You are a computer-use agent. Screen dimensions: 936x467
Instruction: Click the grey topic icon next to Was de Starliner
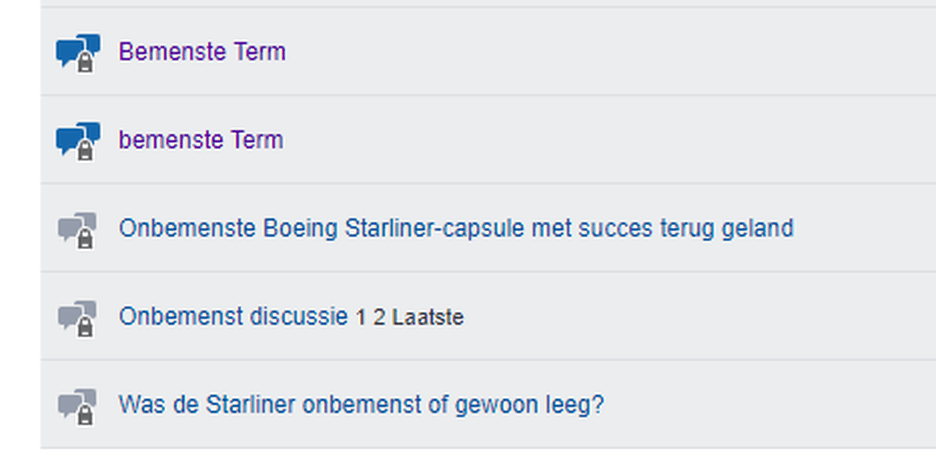[78, 406]
